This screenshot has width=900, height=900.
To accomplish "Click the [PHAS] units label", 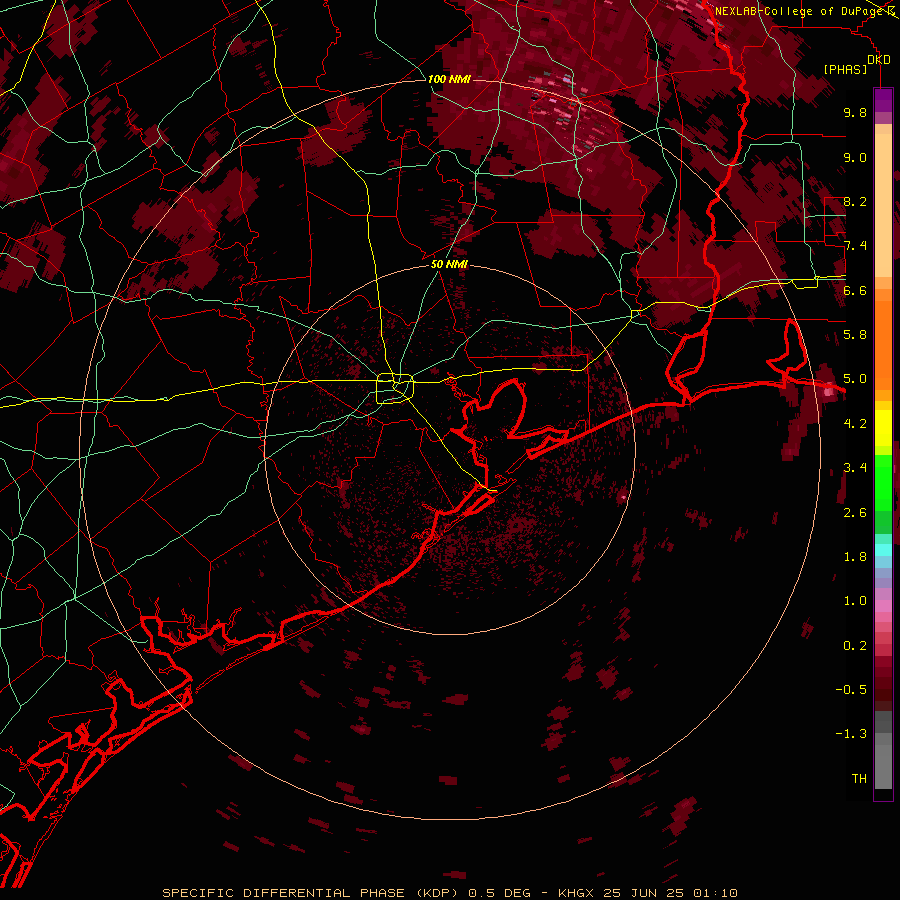I will coord(845,69).
